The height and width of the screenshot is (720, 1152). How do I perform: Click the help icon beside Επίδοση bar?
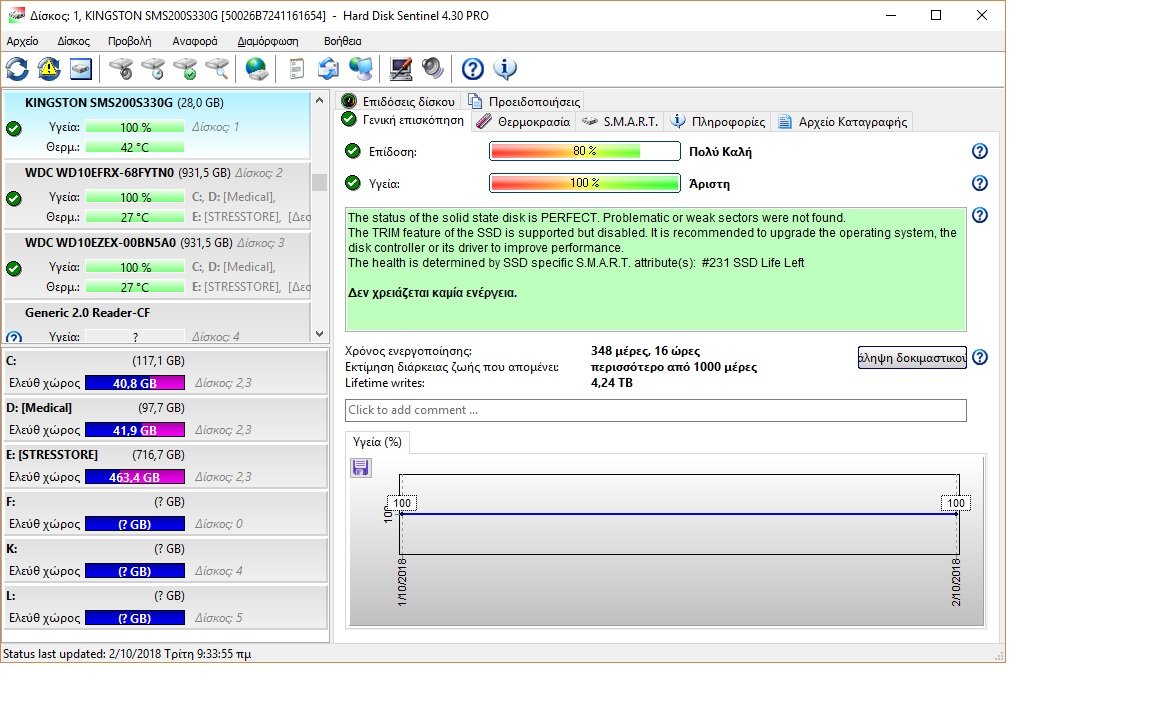click(979, 151)
